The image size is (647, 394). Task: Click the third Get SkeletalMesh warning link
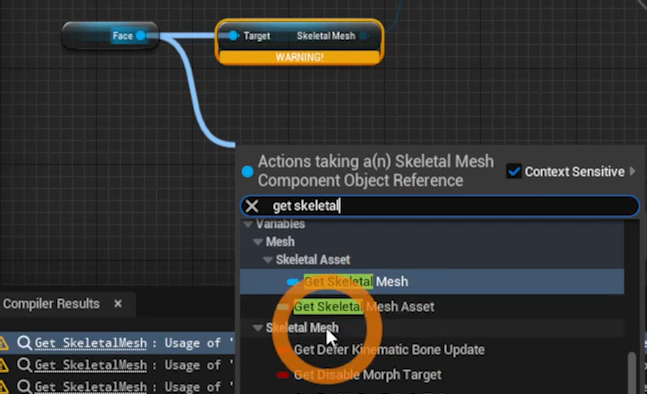pos(91,387)
